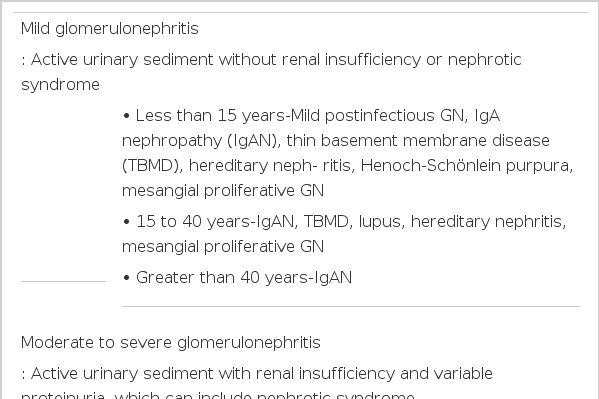Screen dimensions: 599x399
Task: Click the divider line below the bullet list
Action: click(x=351, y=306)
